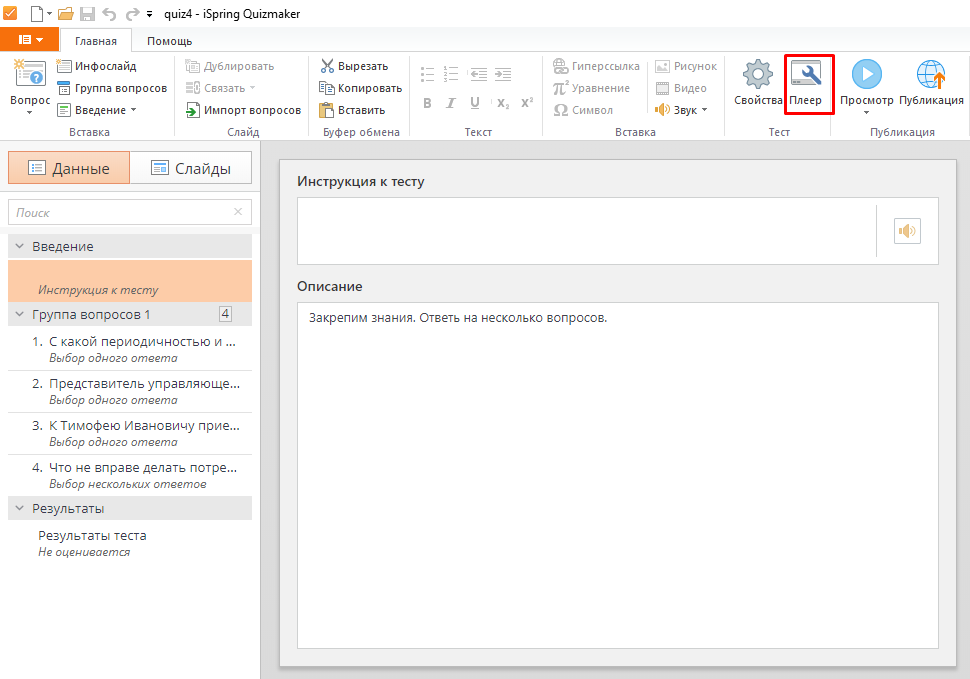Insert an Инфослайд
The image size is (970, 679).
[97, 66]
